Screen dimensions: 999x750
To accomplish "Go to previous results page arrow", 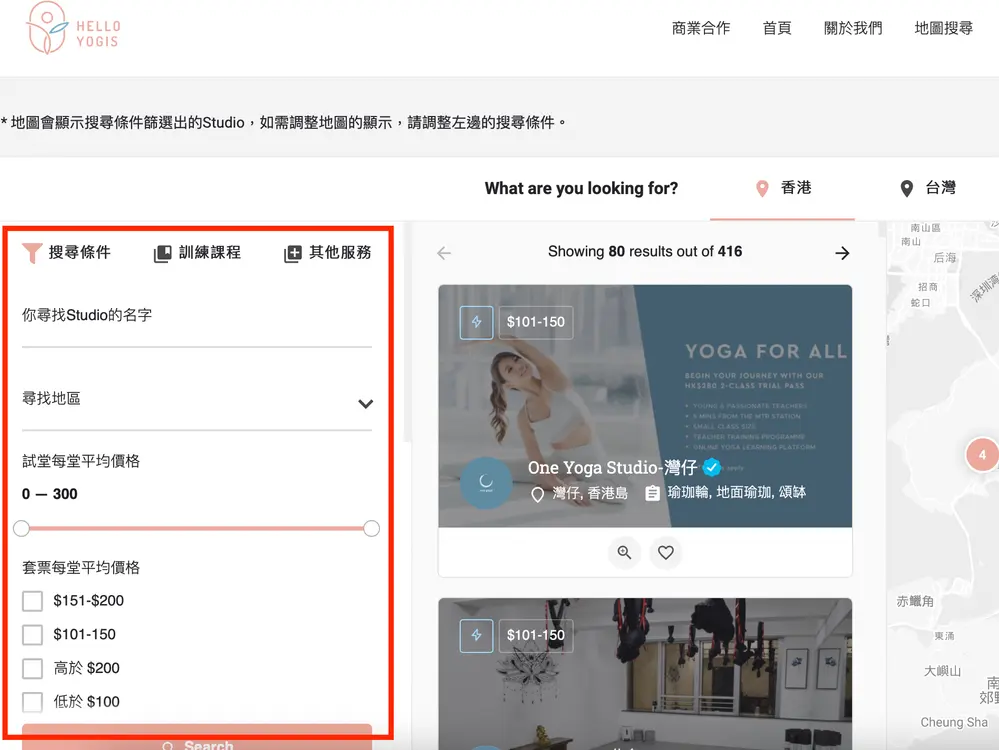I will pyautogui.click(x=444, y=253).
